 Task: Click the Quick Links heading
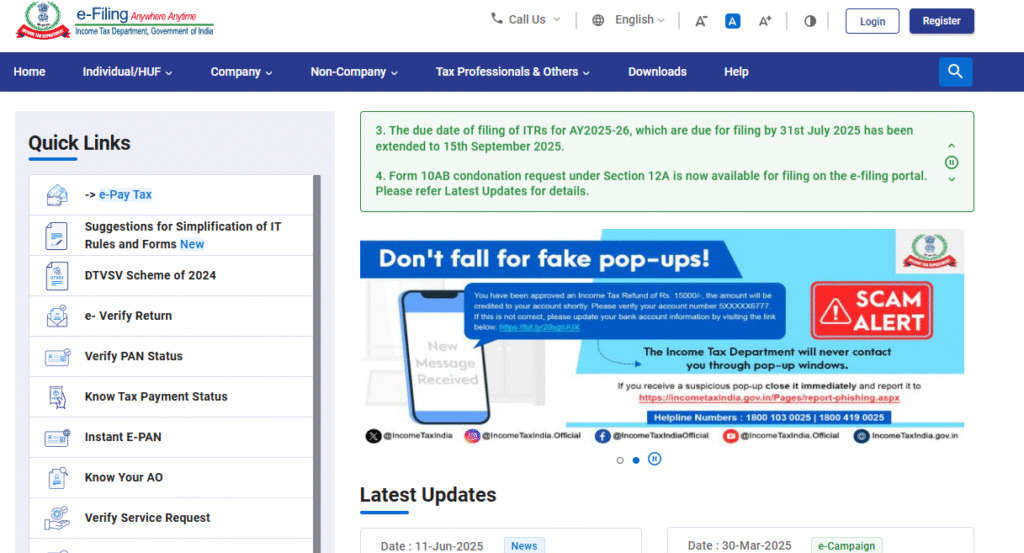tap(79, 143)
